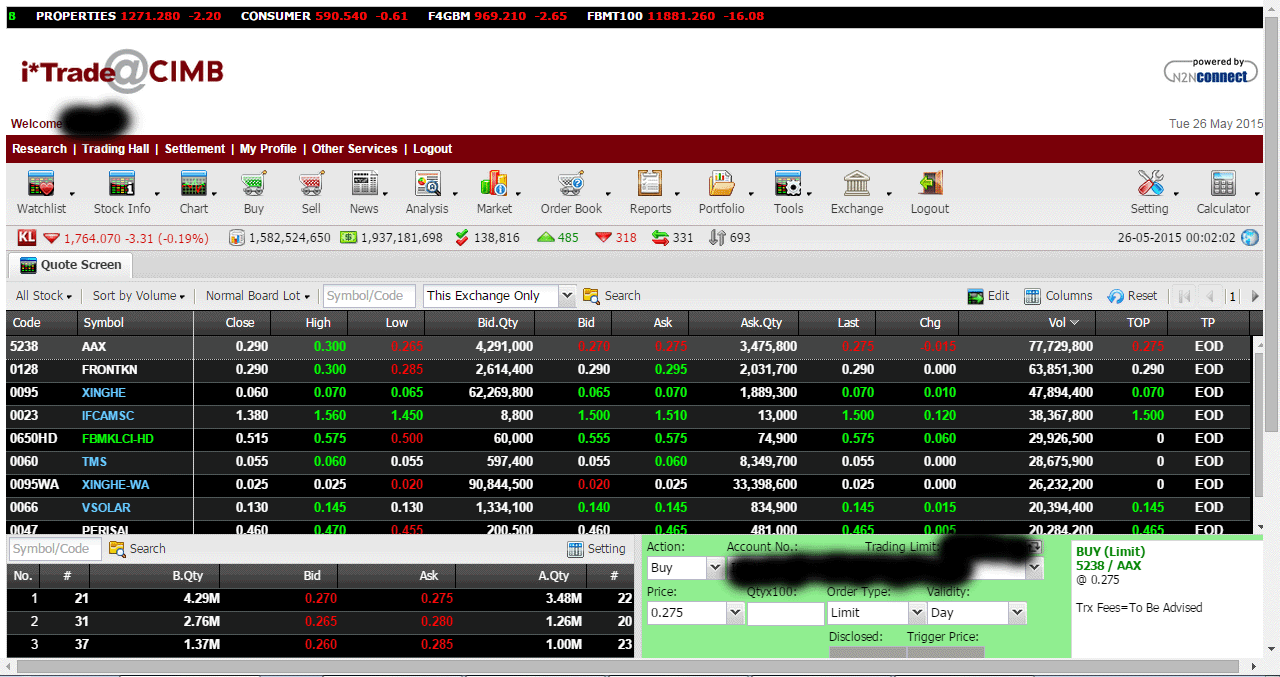Open the Action Buy dropdown
This screenshot has height=677, width=1280.
[714, 567]
